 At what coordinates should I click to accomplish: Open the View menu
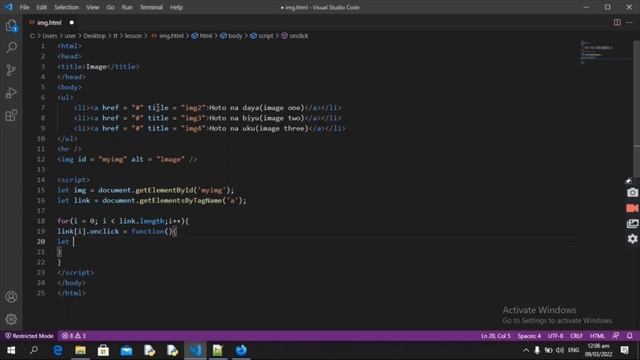pyautogui.click(x=93, y=7)
